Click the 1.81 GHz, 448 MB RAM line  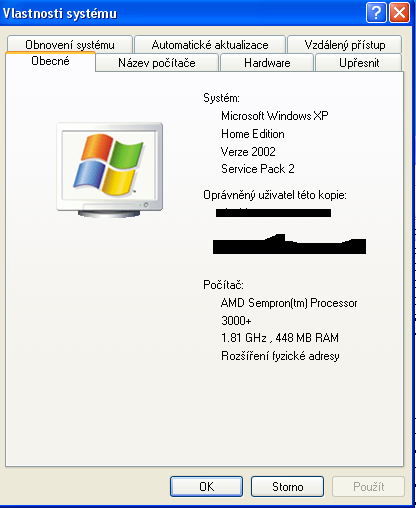(280, 338)
